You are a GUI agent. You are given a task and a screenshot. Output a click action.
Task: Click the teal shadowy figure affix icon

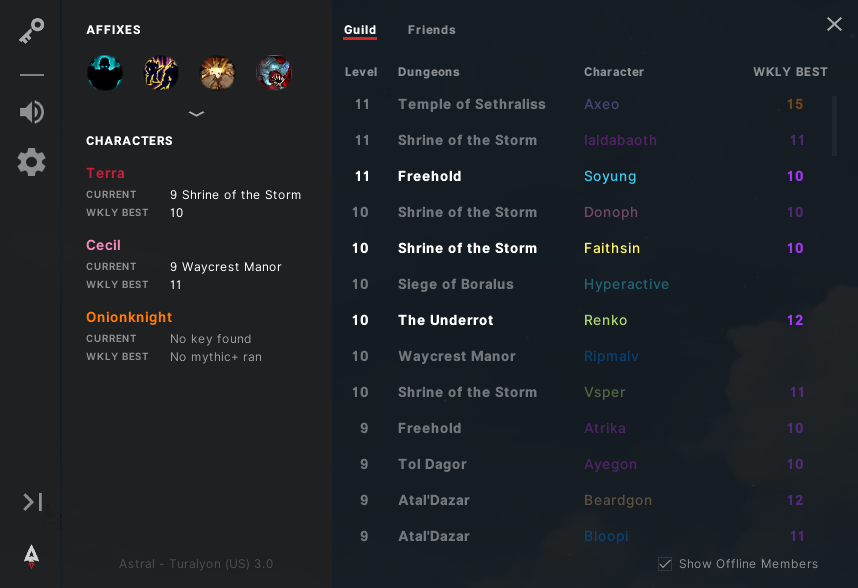point(105,73)
